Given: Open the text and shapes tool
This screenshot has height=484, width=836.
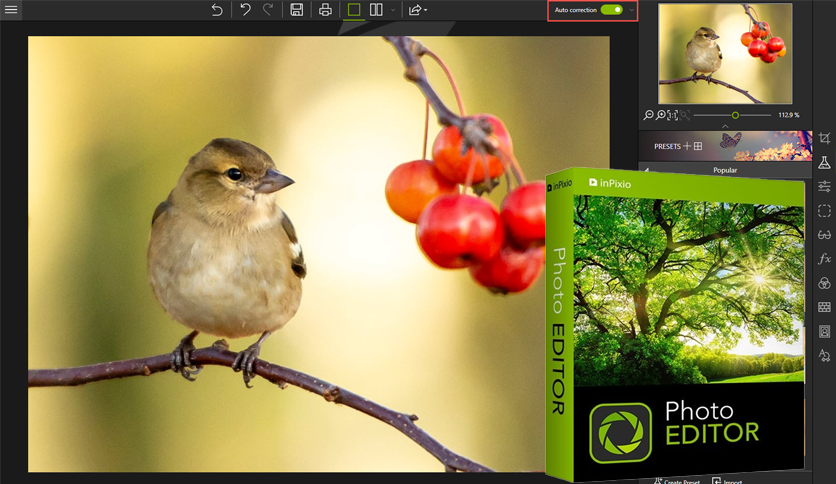Looking at the screenshot, I should [x=824, y=356].
